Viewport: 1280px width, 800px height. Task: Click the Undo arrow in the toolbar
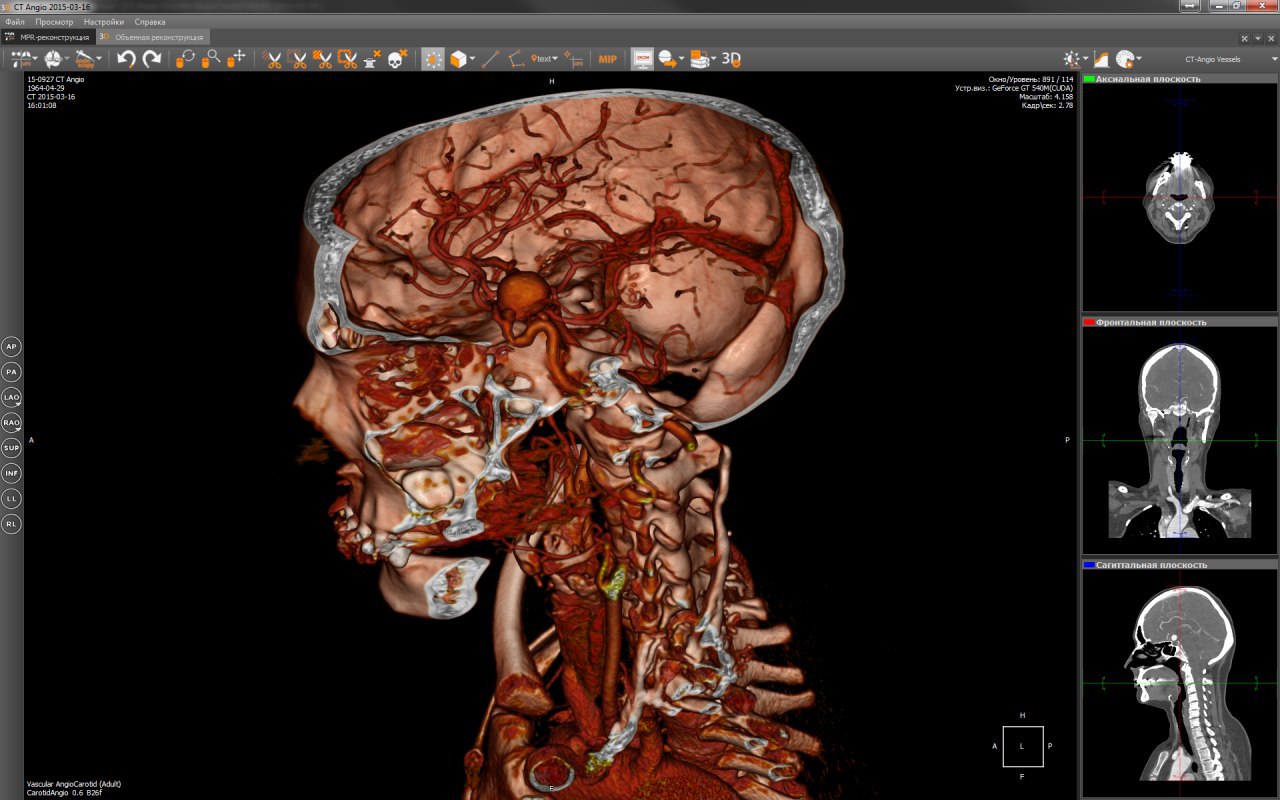click(126, 59)
